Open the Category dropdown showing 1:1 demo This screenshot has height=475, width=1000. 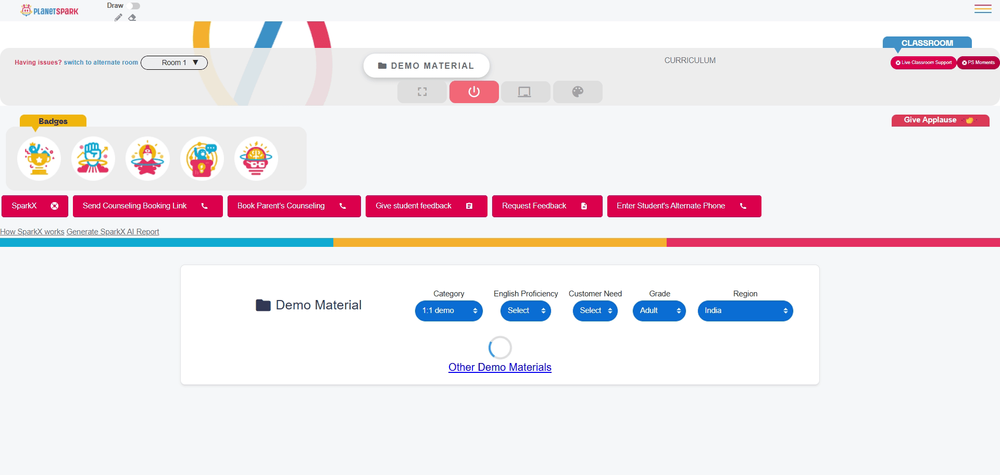pyautogui.click(x=449, y=311)
